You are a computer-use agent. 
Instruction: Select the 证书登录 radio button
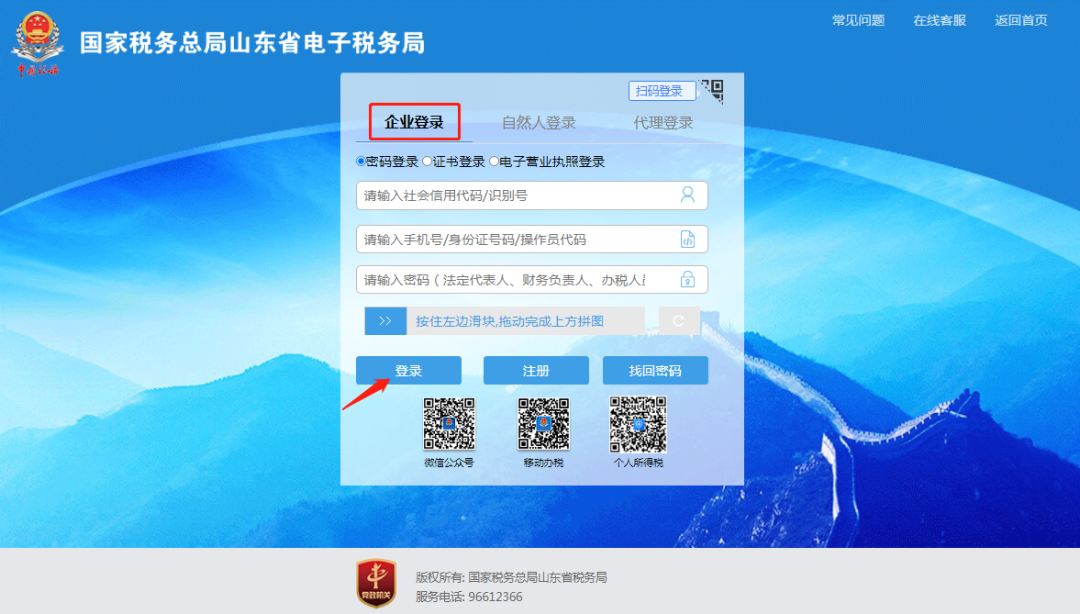427,161
